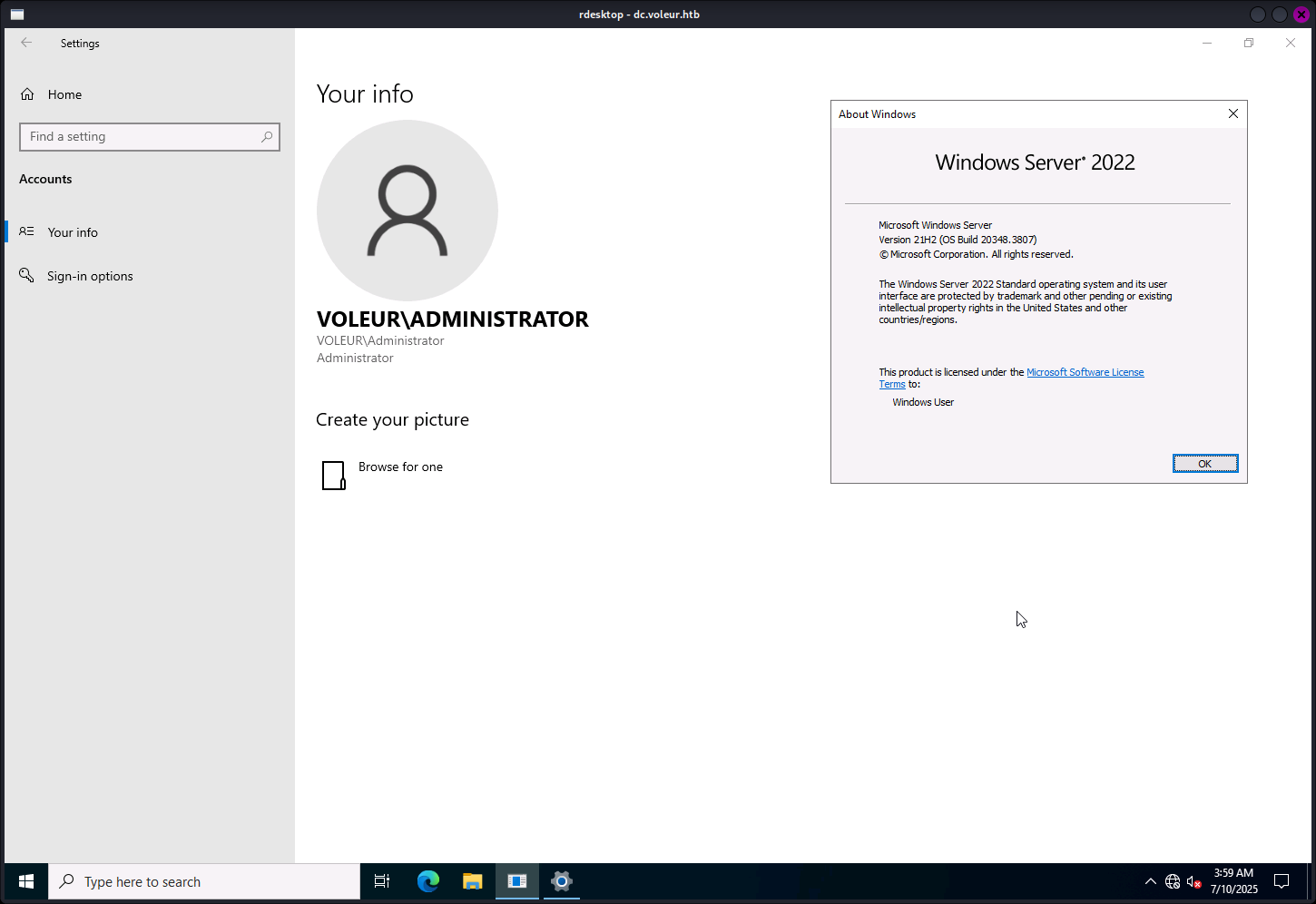The width and height of the screenshot is (1316, 904).
Task: Click the Version 21H2 build text
Action: pos(958,240)
